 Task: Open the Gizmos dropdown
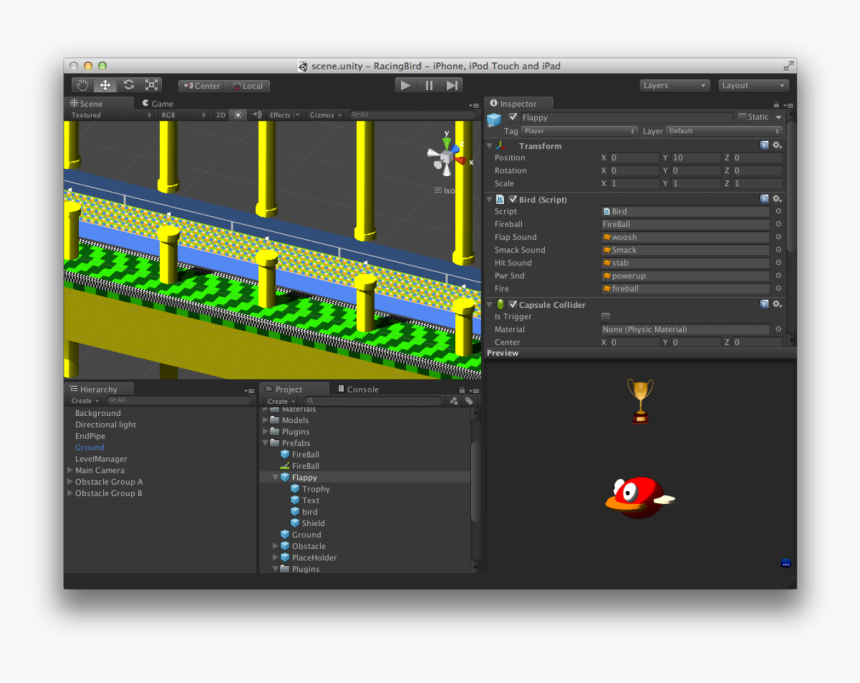tap(325, 115)
